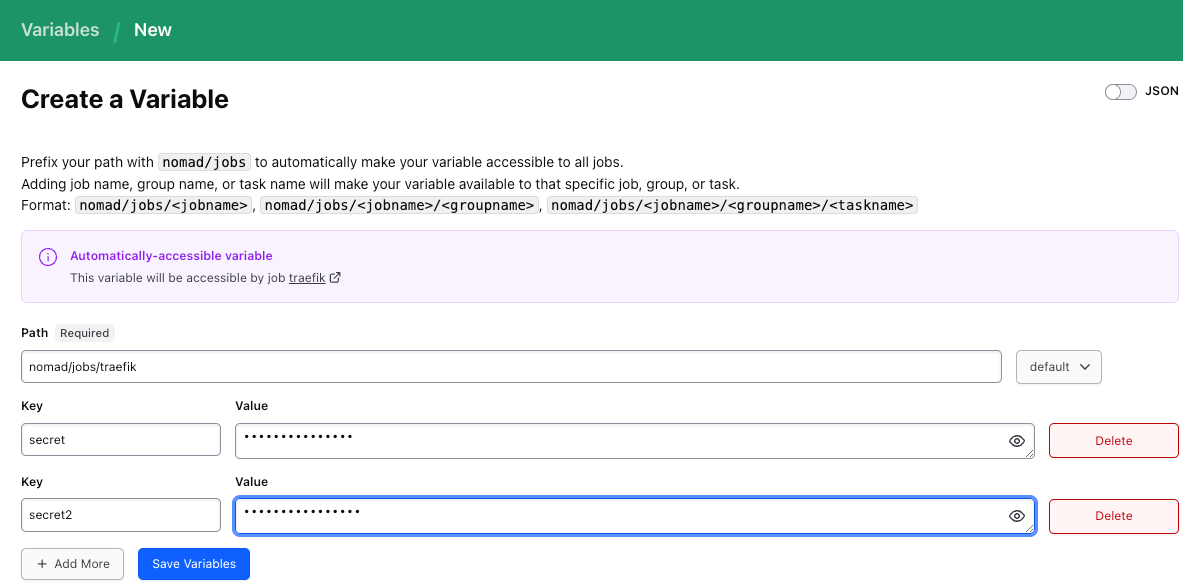Toggle the JSON view switch

coord(1120,92)
